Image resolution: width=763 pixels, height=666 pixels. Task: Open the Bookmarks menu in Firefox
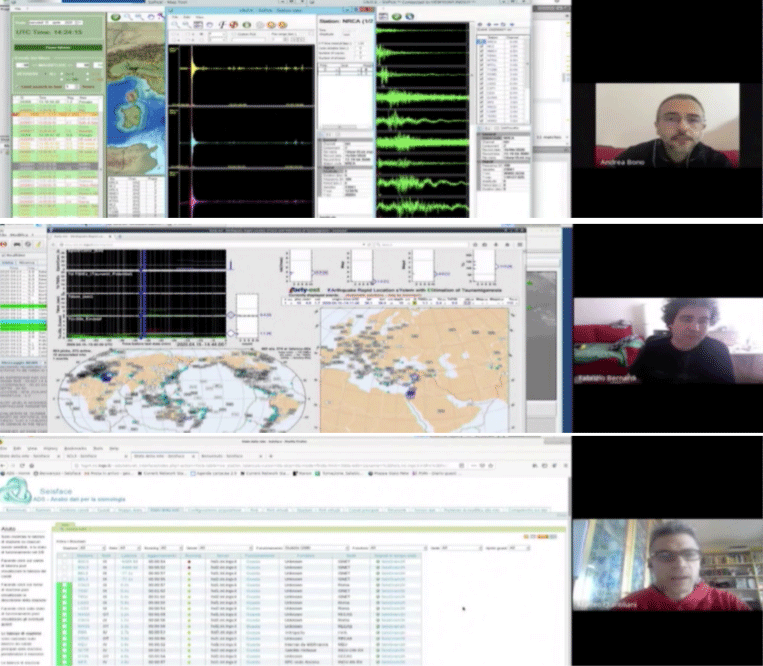pyautogui.click(x=75, y=448)
